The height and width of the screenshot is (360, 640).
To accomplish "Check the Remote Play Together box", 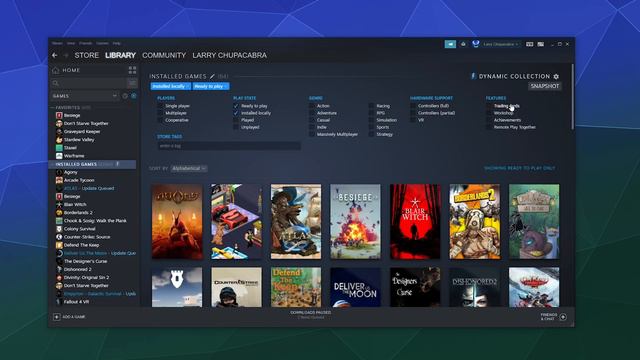I will click(x=489, y=127).
